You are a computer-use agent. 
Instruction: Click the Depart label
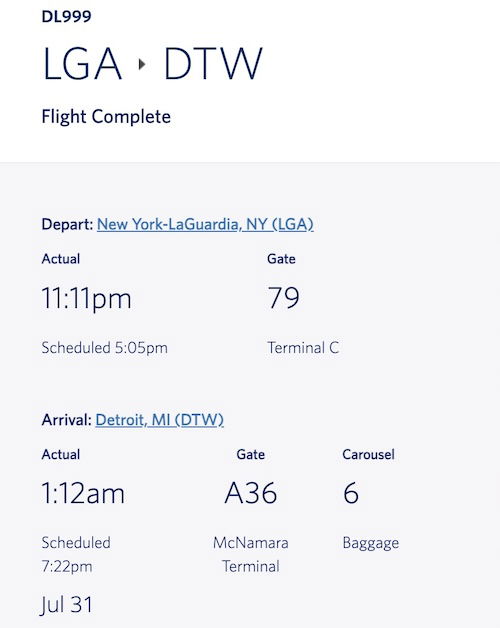[x=67, y=224]
